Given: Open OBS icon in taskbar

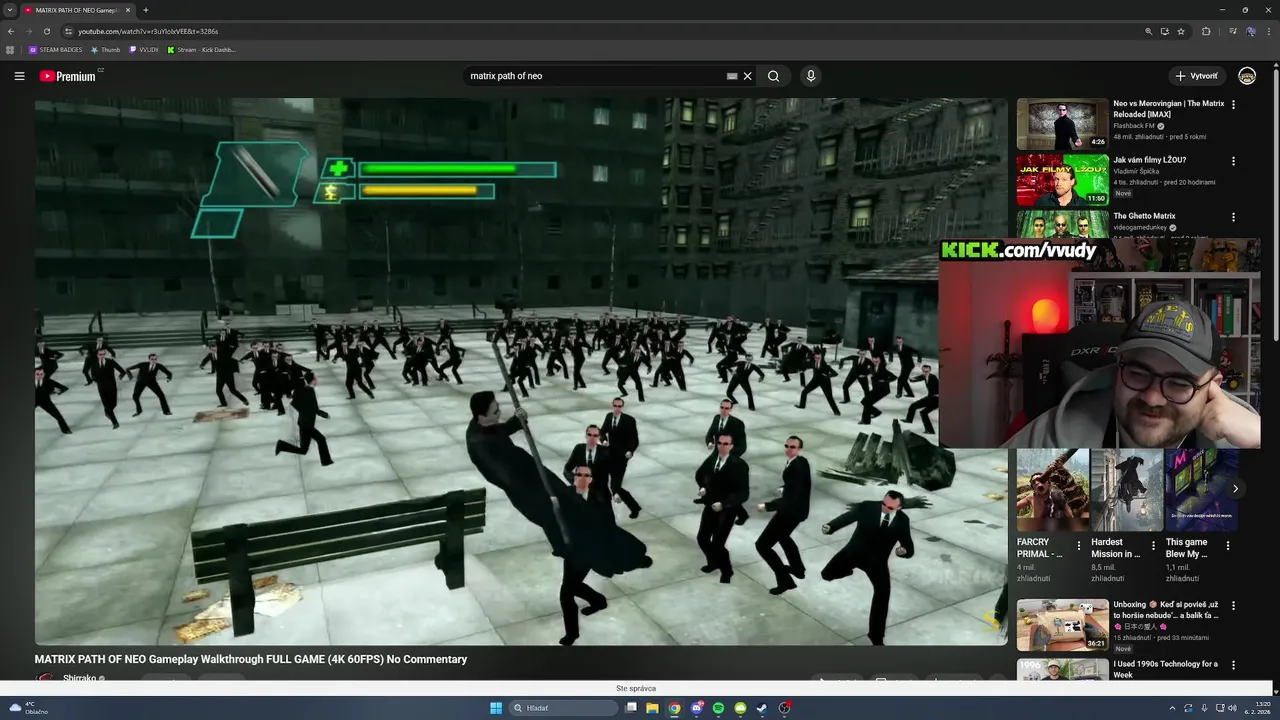Looking at the screenshot, I should tap(785, 708).
